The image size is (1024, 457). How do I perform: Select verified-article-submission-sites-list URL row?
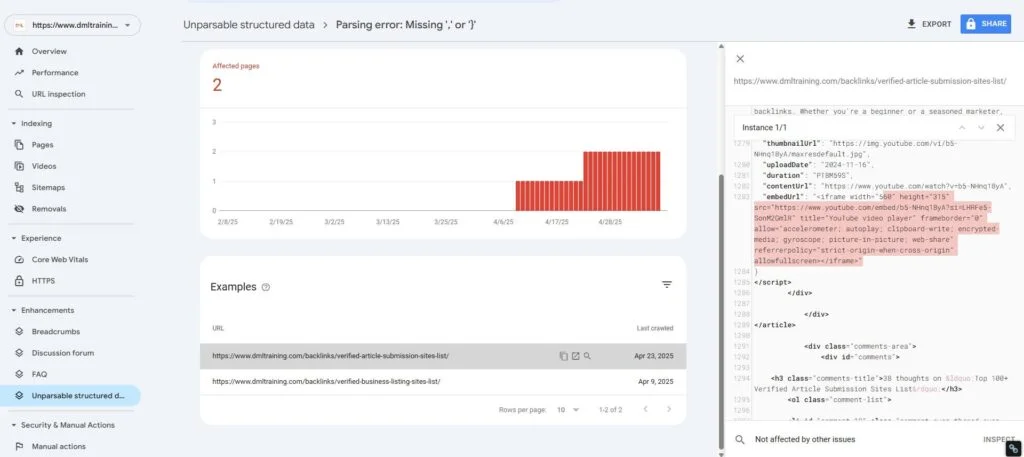tap(443, 356)
